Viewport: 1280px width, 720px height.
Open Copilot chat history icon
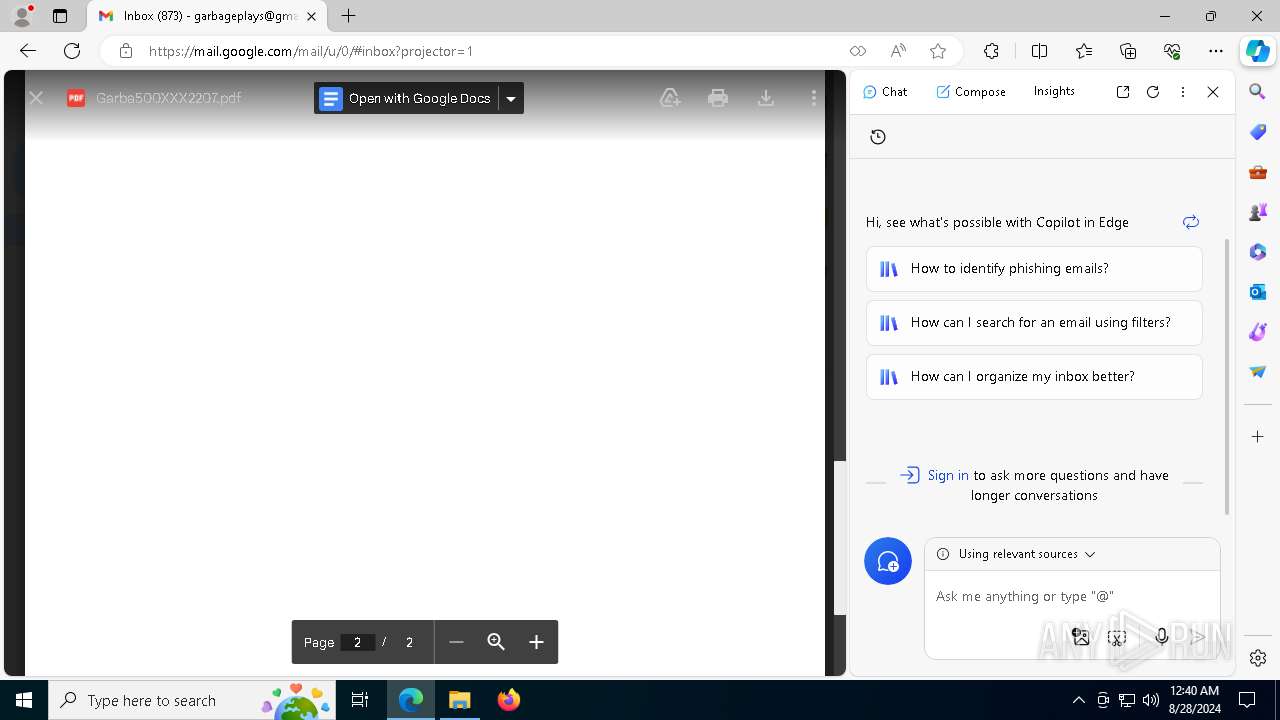[x=878, y=137]
